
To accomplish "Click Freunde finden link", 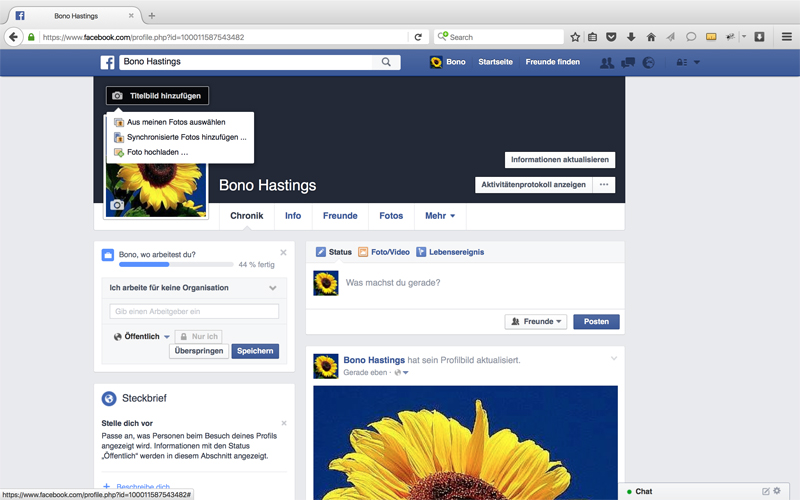I will [553, 62].
